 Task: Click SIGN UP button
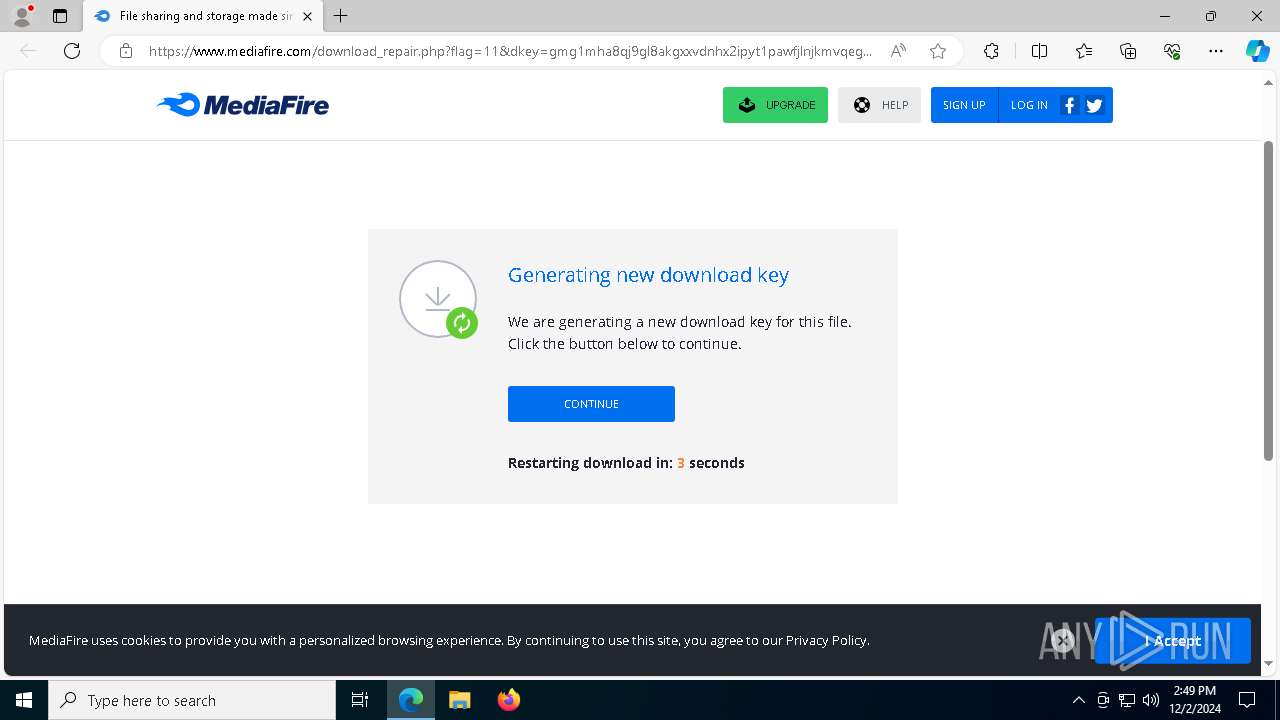(x=964, y=105)
